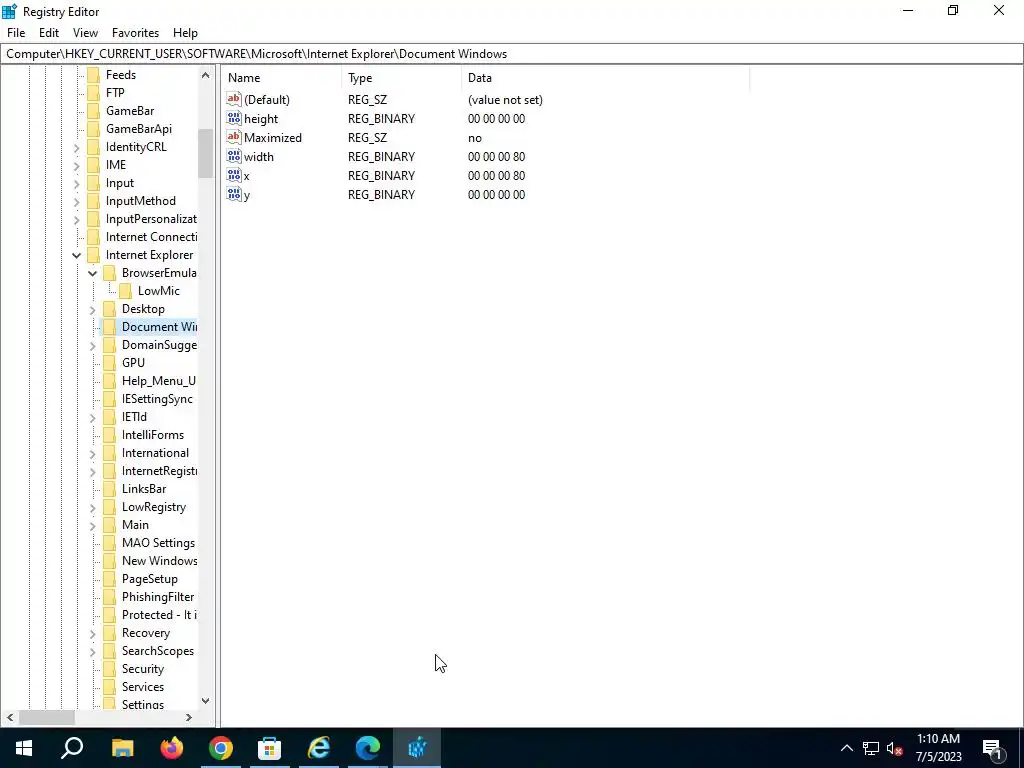Click the LinksBar folder icon
The image size is (1024, 768).
[x=110, y=488]
